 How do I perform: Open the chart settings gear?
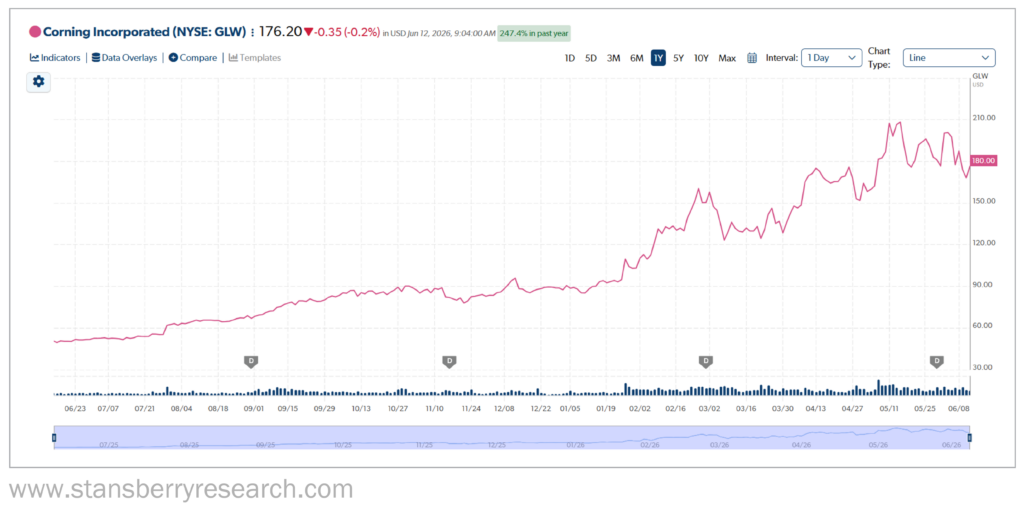[39, 82]
